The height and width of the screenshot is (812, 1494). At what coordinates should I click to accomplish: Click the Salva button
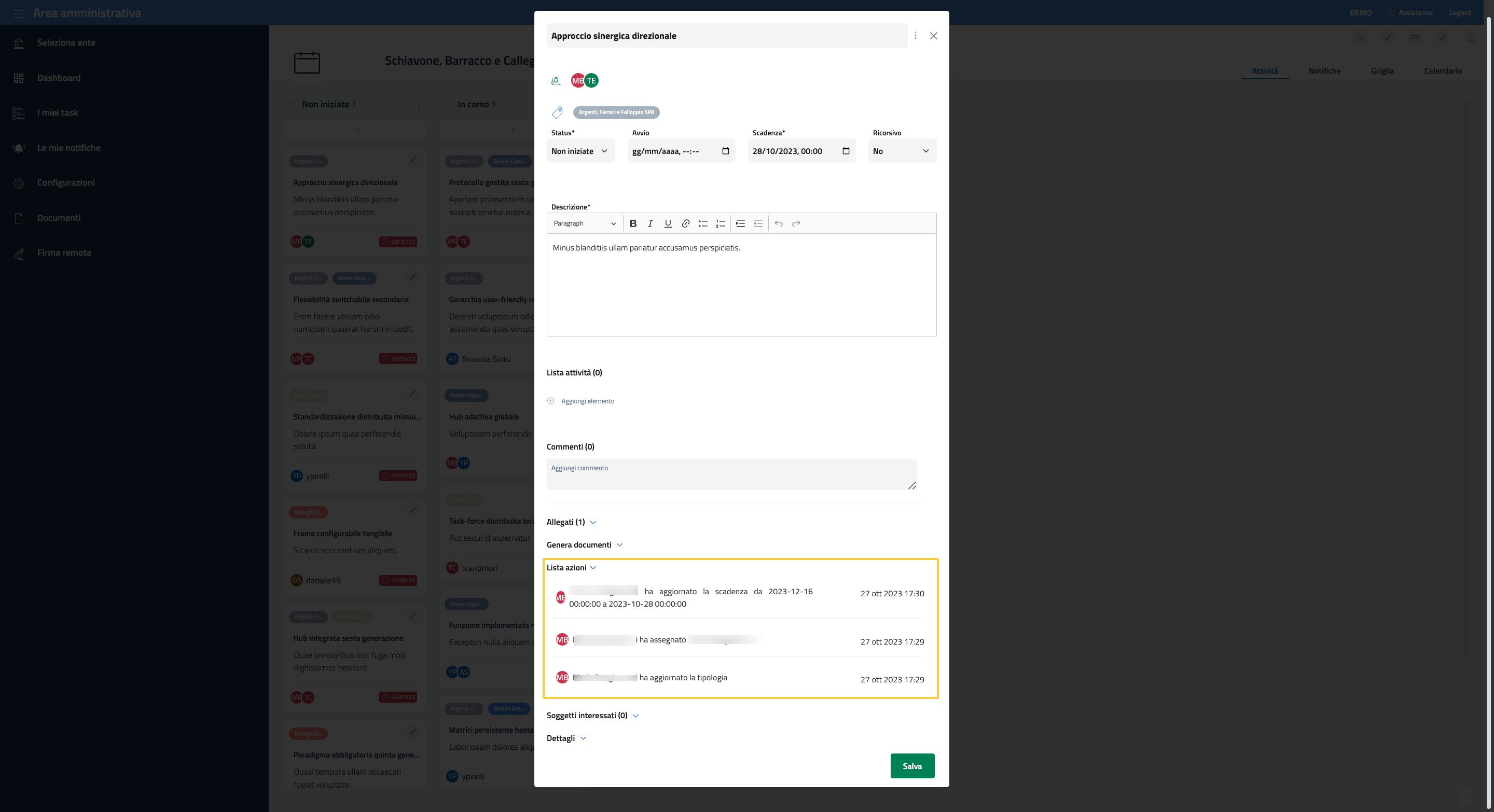(x=912, y=766)
